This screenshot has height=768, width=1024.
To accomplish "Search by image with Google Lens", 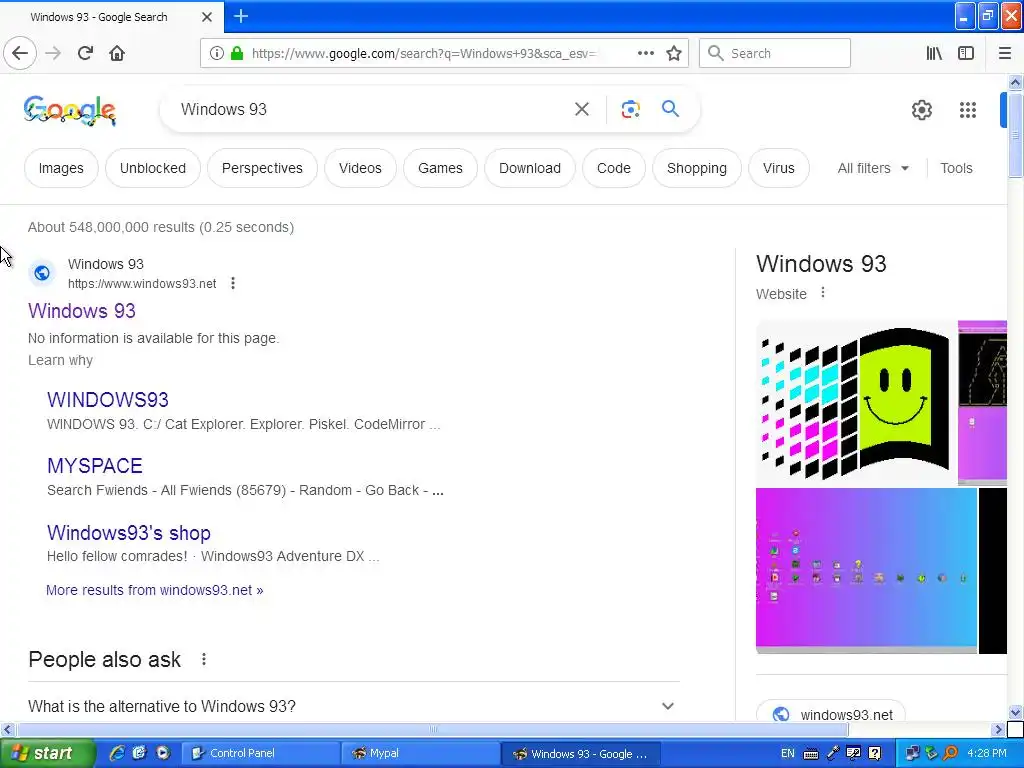I will click(630, 109).
